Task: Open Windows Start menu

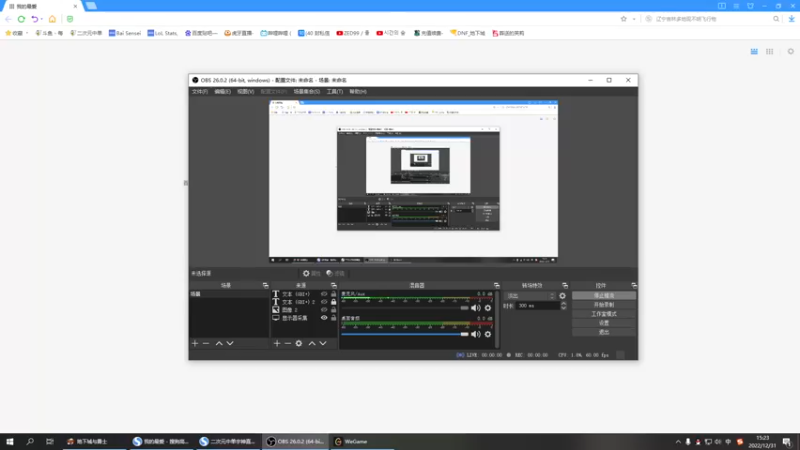Action: pos(10,441)
